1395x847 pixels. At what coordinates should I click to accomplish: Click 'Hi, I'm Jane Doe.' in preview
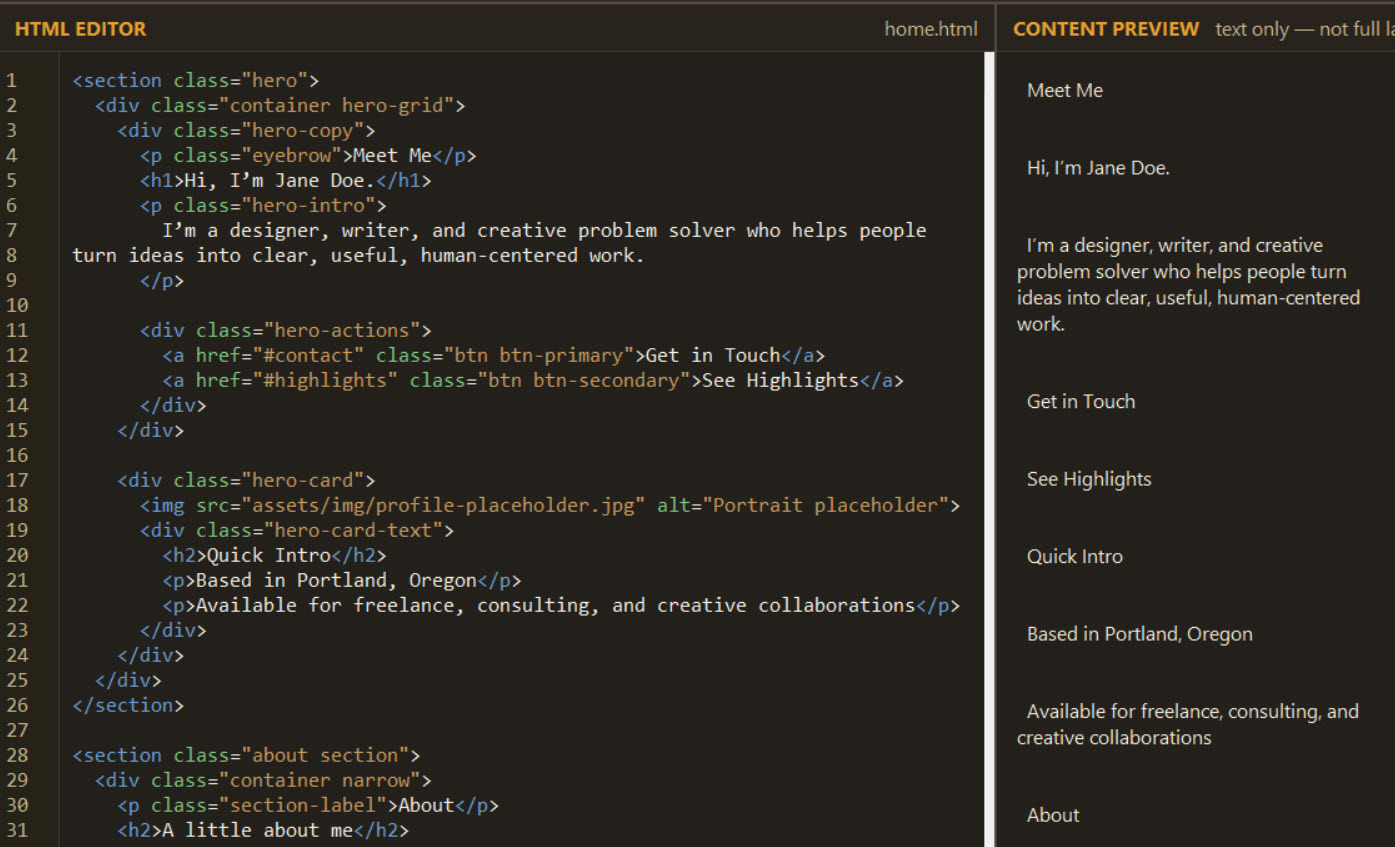coord(1098,168)
